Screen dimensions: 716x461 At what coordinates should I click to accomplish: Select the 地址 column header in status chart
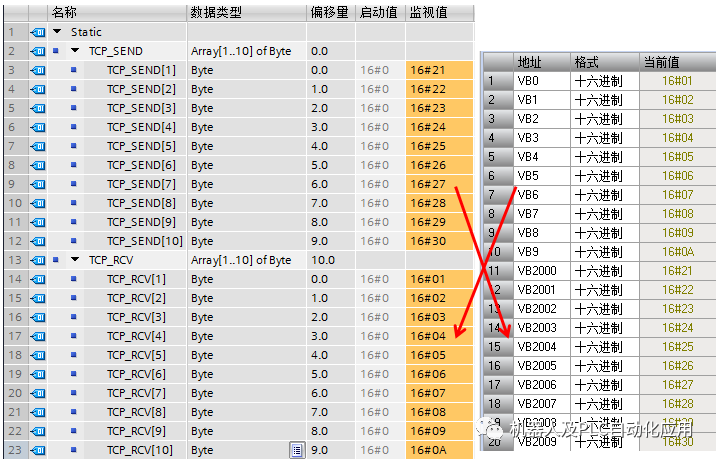(542, 62)
